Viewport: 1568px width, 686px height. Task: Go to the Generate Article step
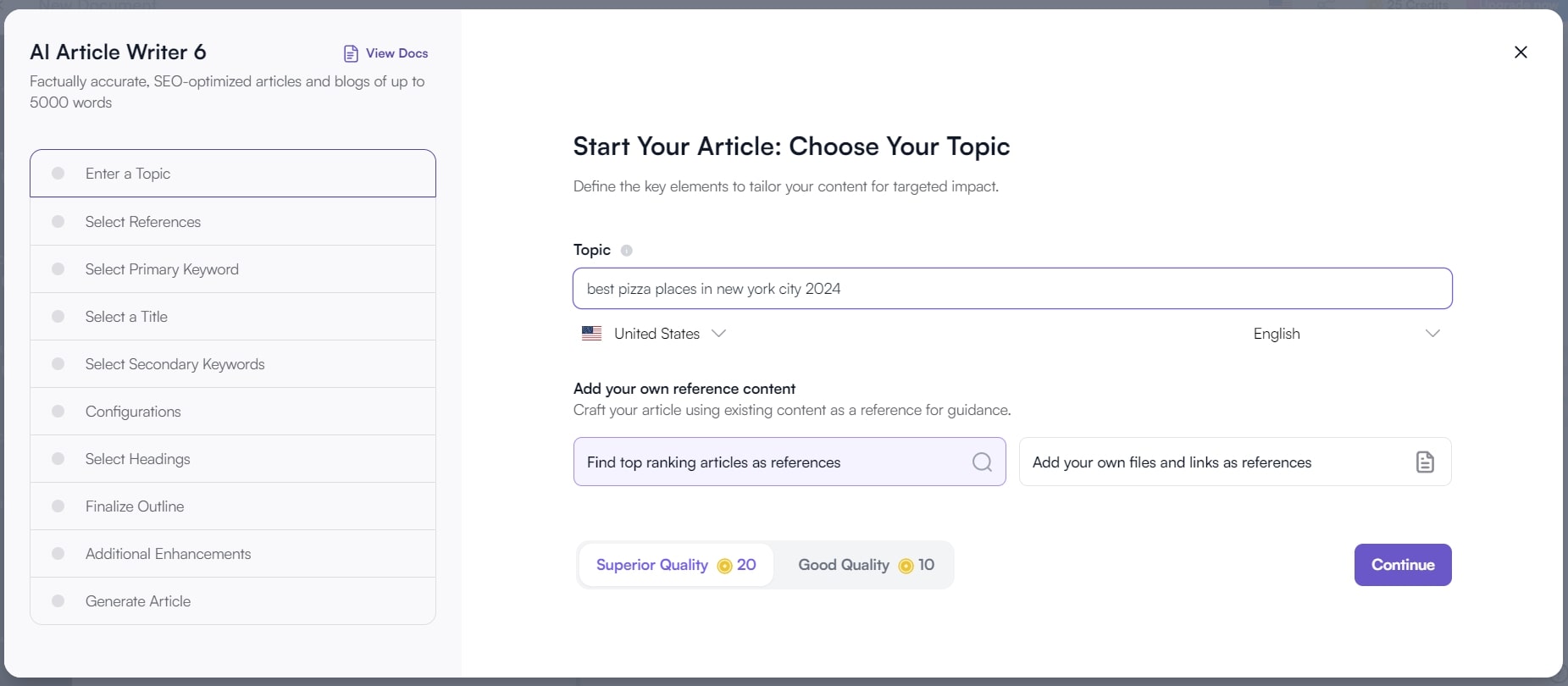click(x=233, y=601)
